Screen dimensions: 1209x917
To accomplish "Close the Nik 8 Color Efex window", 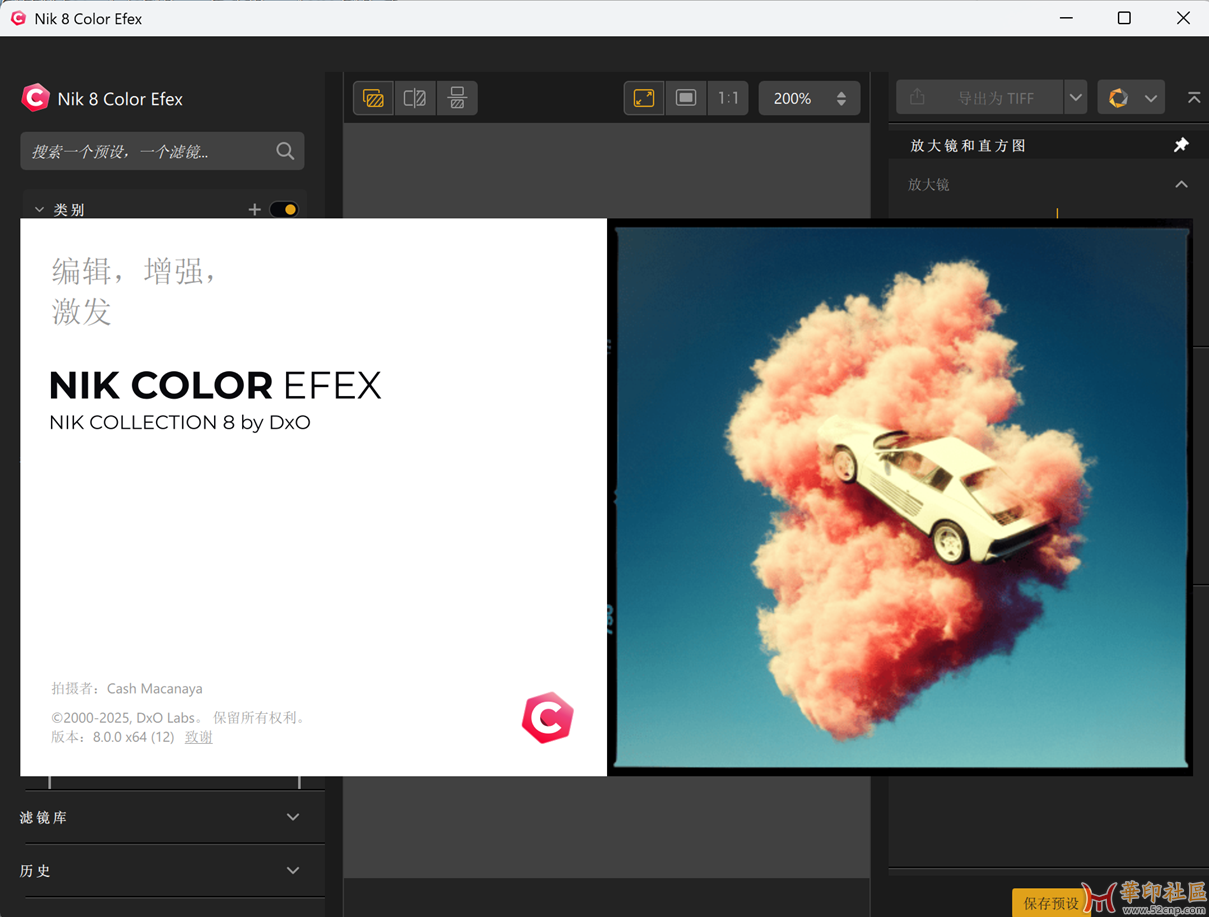I will pyautogui.click(x=1182, y=18).
